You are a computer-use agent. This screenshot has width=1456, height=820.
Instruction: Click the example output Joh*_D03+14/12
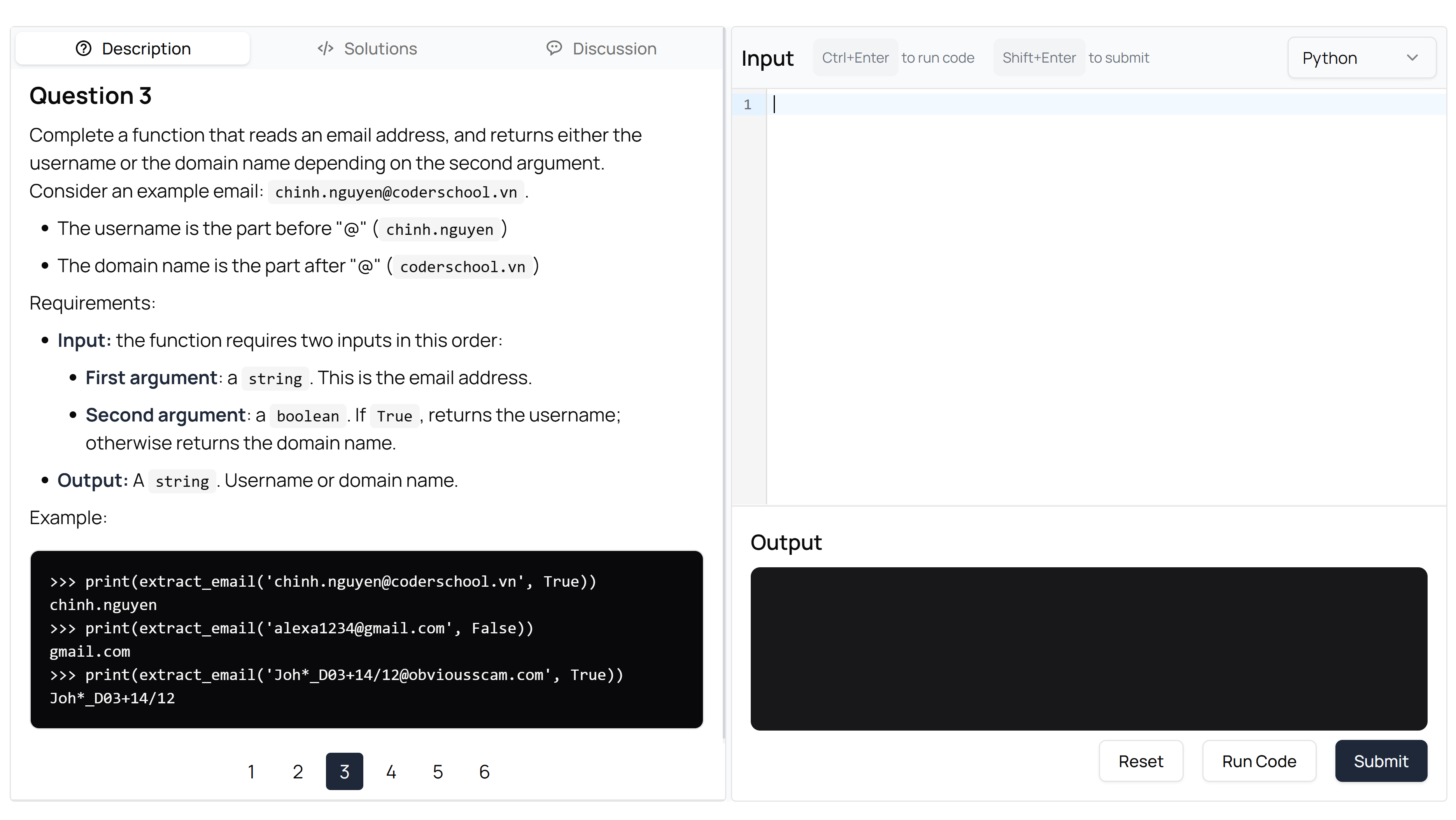[x=112, y=699]
